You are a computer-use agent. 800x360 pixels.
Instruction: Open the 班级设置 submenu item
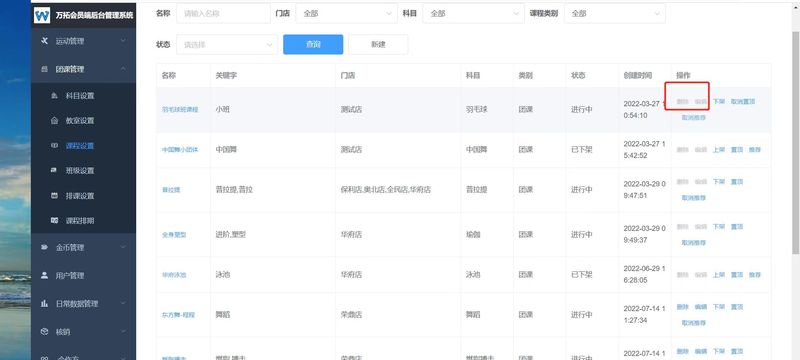point(80,171)
